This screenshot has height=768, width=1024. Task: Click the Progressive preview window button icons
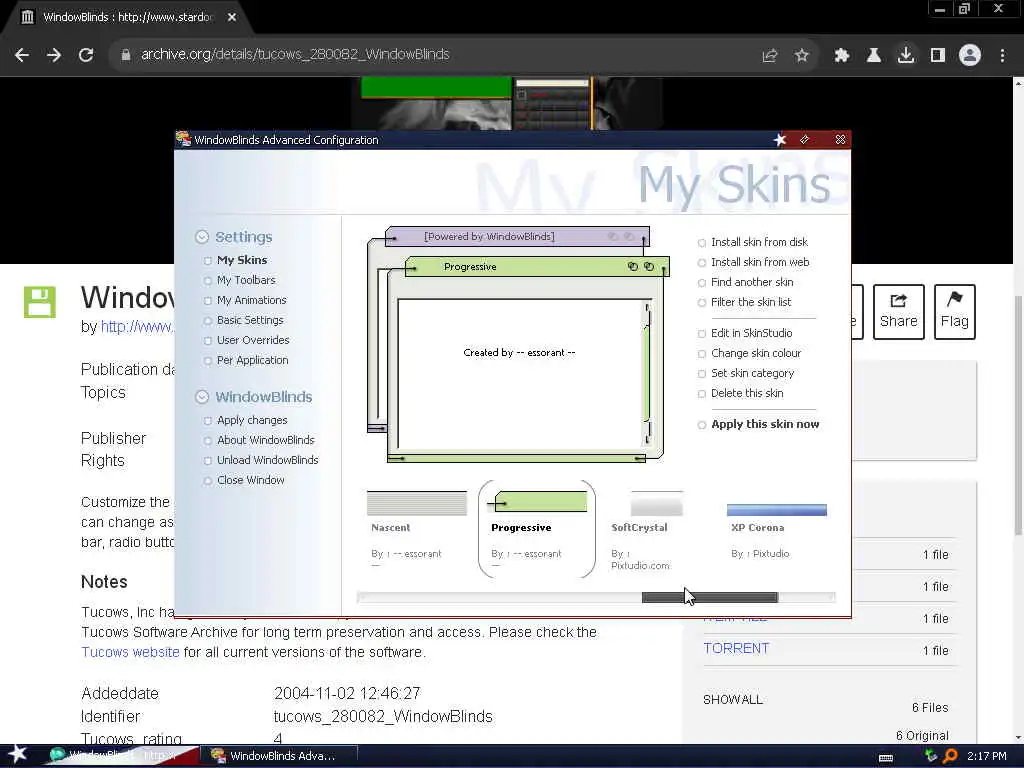click(x=641, y=266)
